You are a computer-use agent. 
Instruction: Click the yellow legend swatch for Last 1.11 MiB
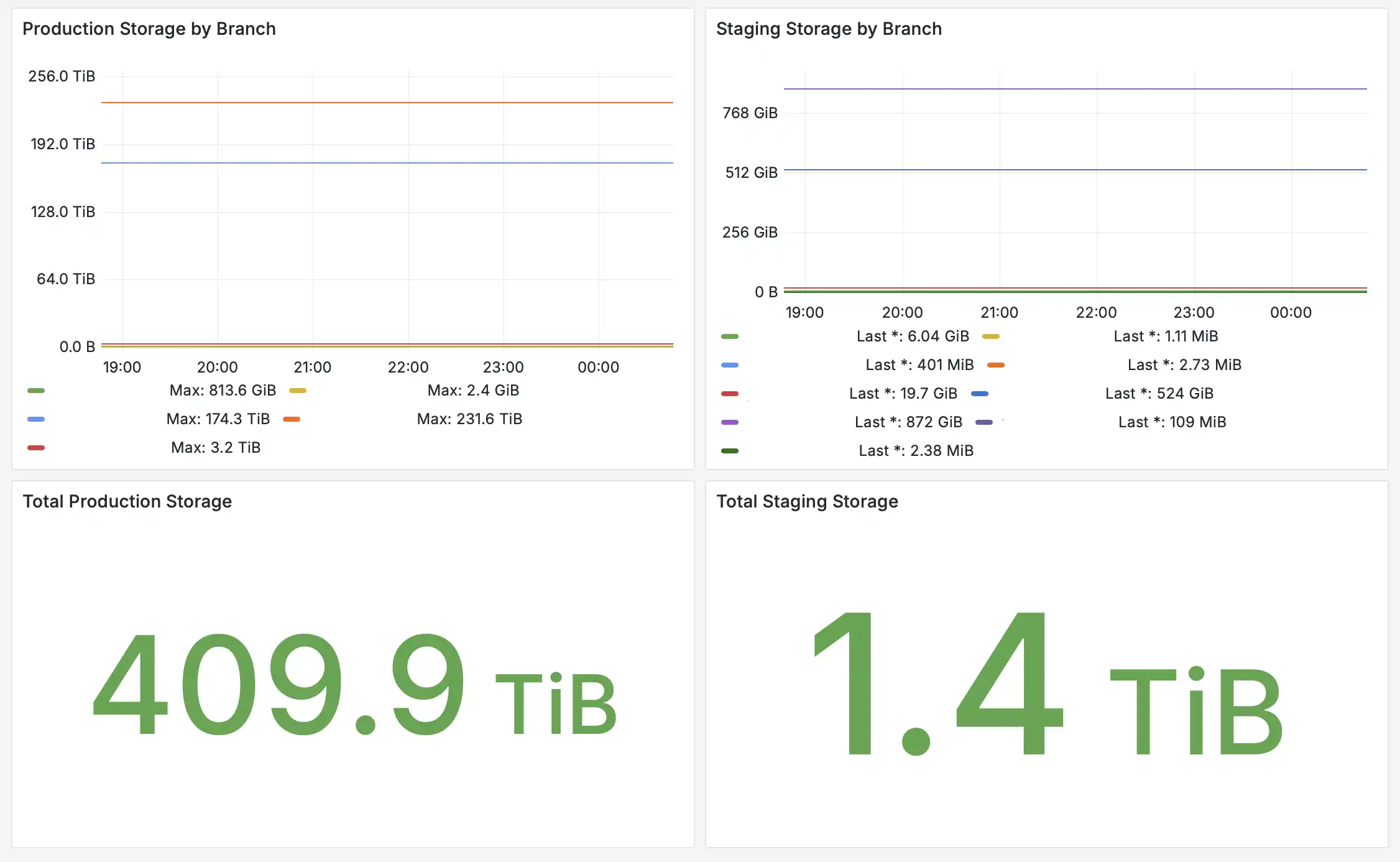[991, 336]
